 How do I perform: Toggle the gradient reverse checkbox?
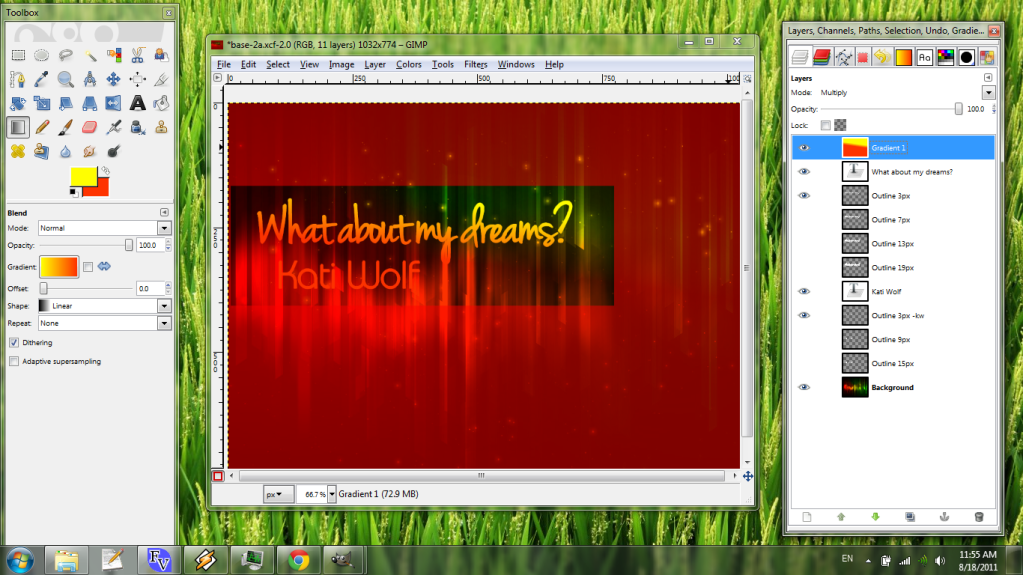coord(88,267)
